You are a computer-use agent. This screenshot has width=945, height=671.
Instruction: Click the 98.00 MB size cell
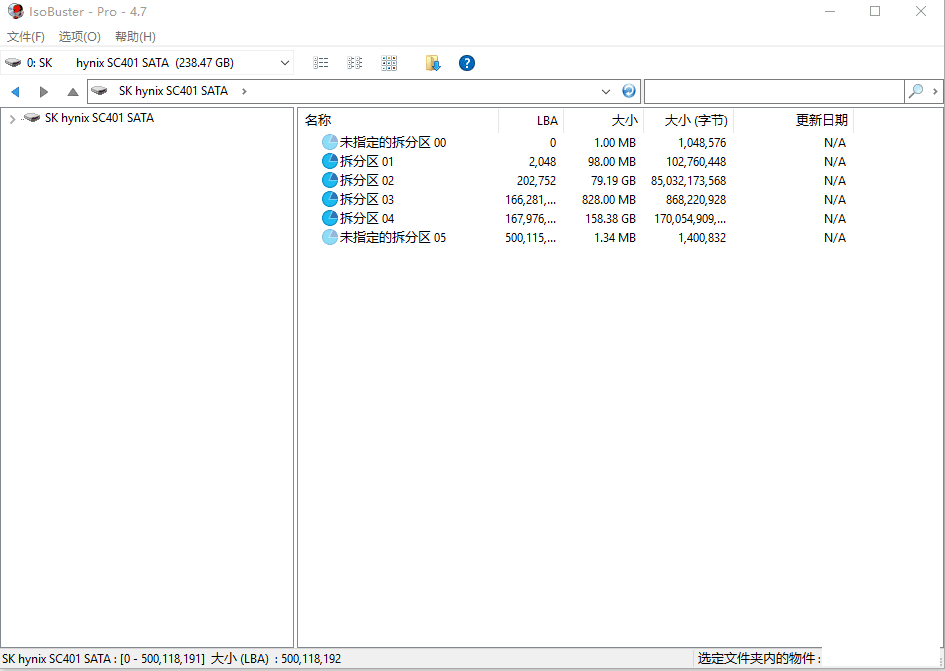pos(612,162)
